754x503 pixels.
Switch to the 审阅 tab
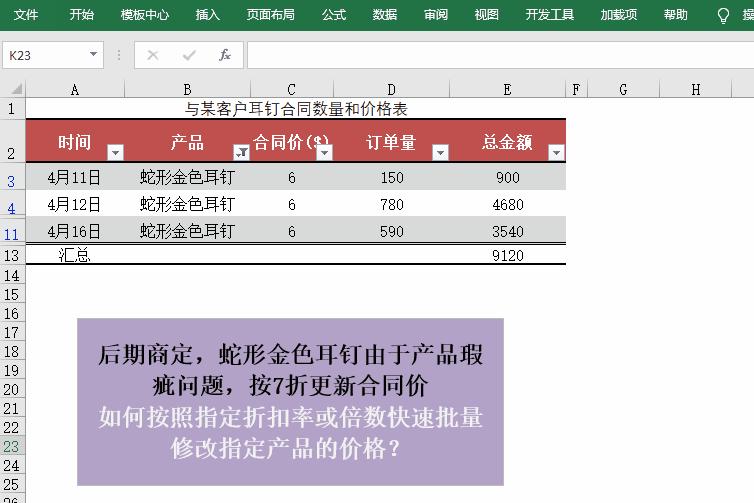click(x=436, y=15)
